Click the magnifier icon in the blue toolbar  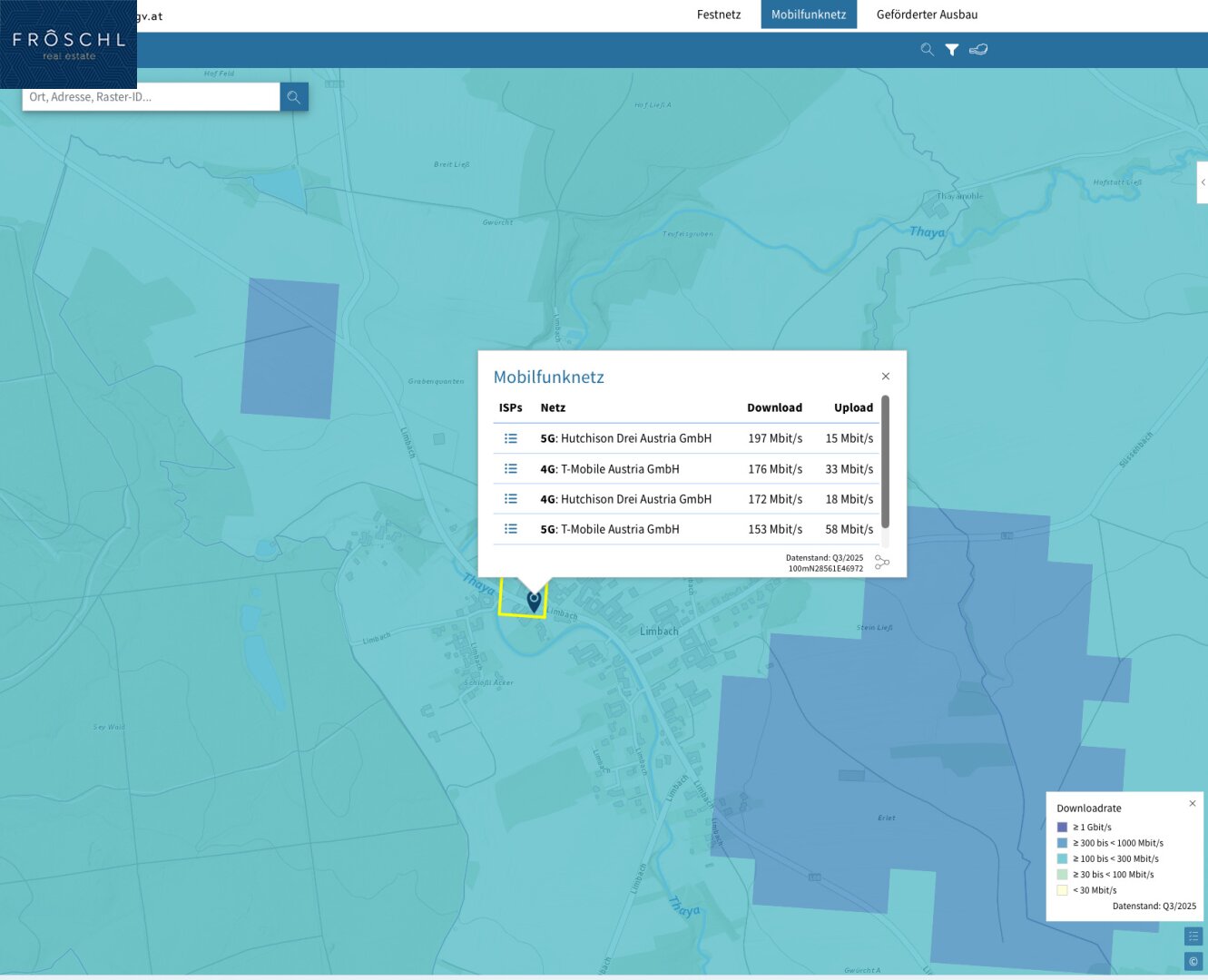coord(927,50)
